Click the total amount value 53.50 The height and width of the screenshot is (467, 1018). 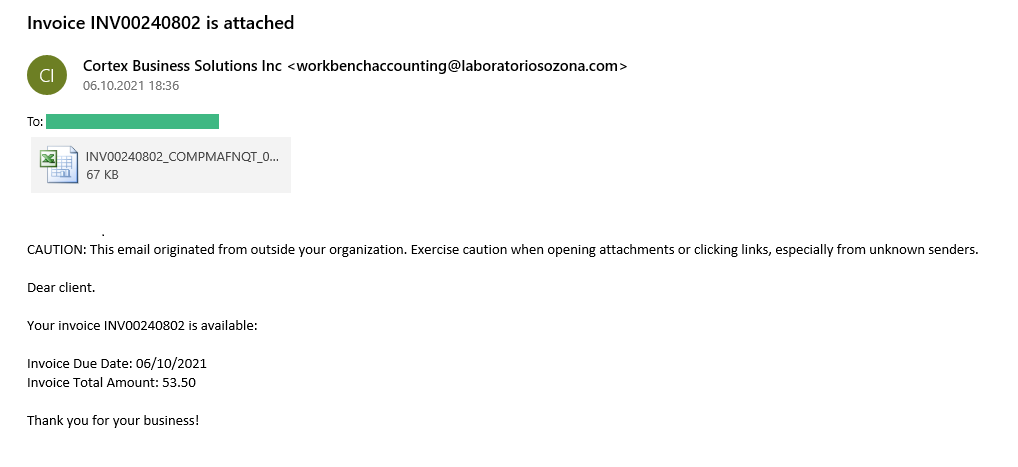tap(179, 383)
